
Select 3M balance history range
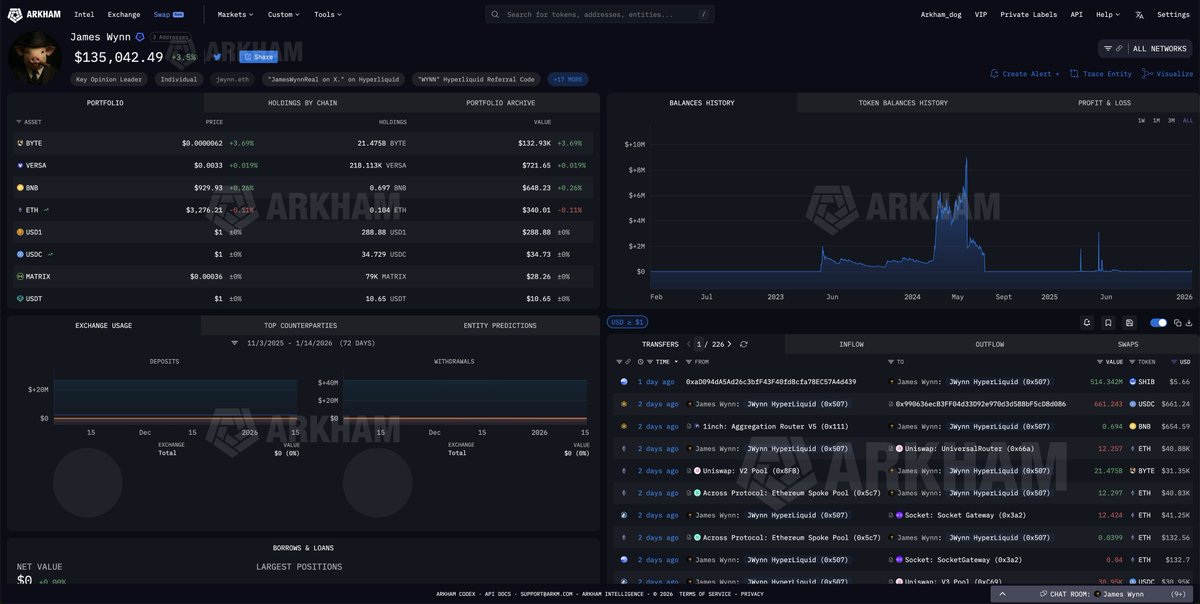pyautogui.click(x=1171, y=120)
